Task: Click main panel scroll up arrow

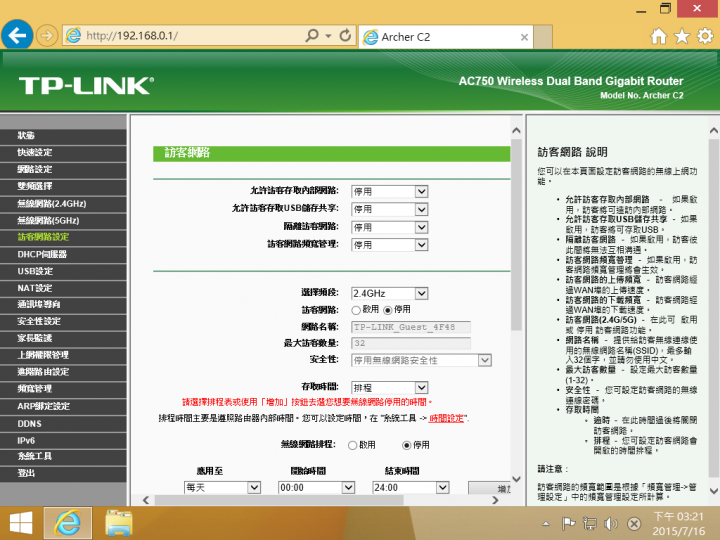Action: click(516, 131)
